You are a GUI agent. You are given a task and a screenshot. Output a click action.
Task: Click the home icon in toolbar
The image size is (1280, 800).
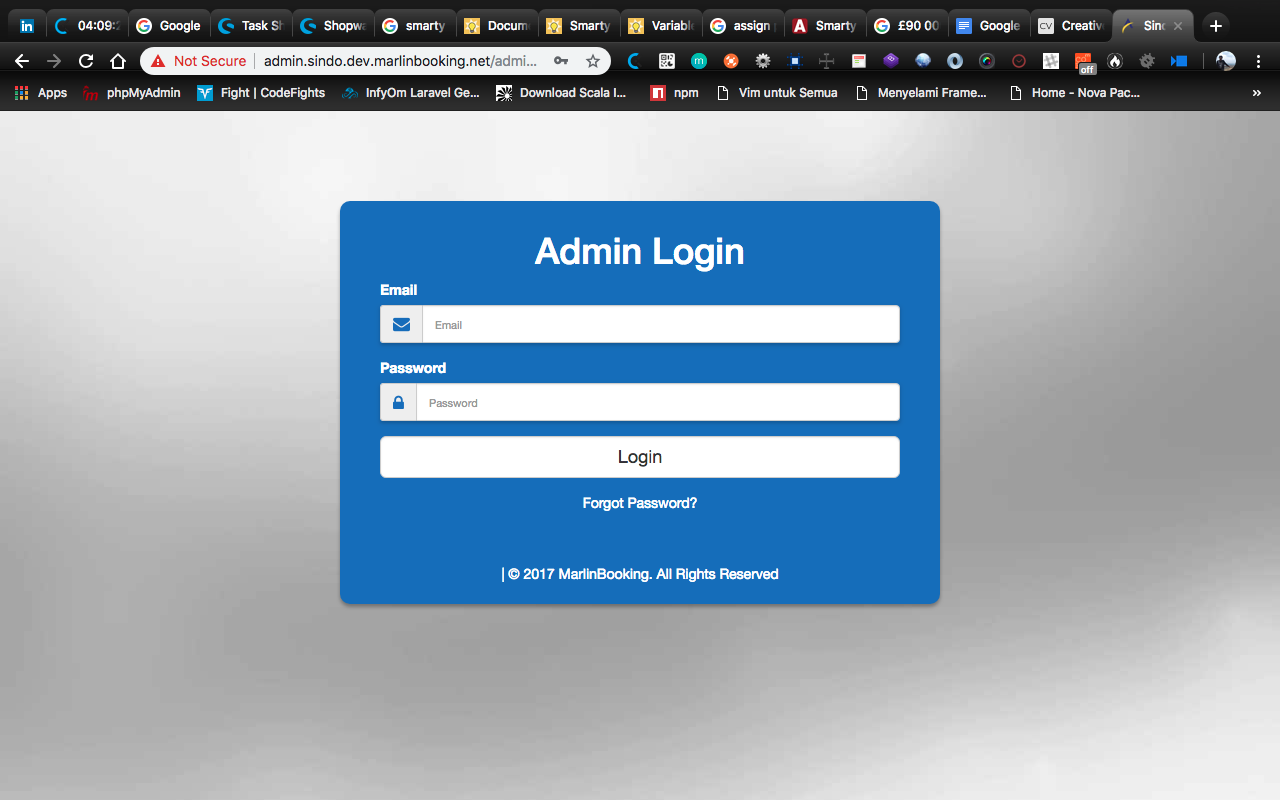click(x=118, y=61)
